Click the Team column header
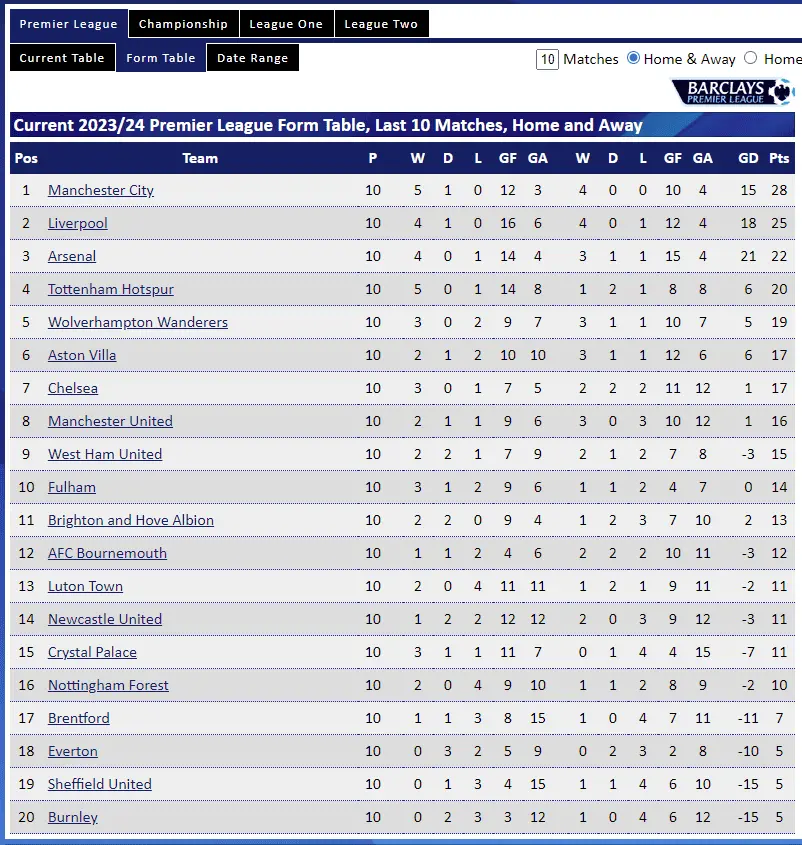802x845 pixels. point(200,158)
